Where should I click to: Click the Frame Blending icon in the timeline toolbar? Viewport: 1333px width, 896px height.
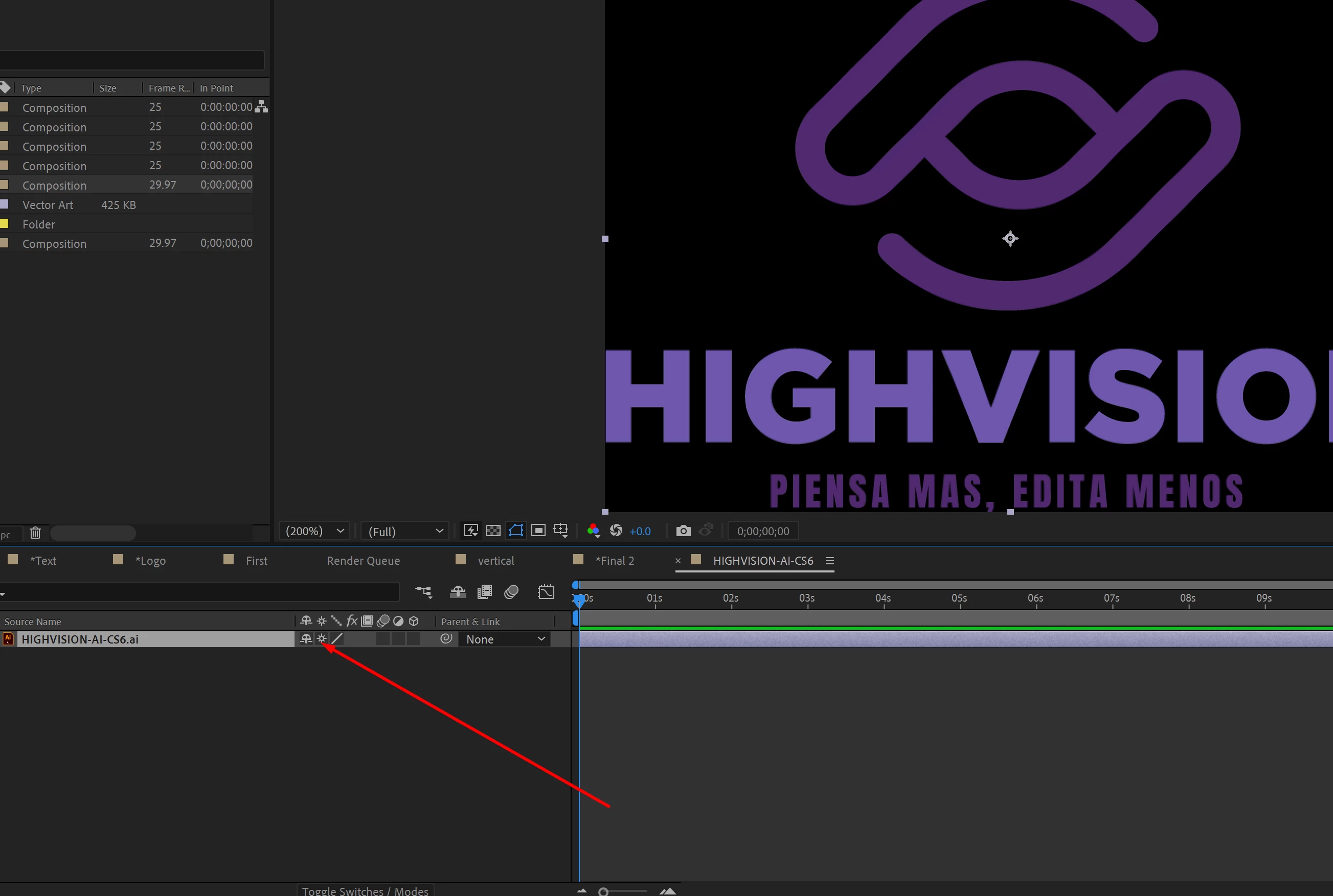click(484, 592)
